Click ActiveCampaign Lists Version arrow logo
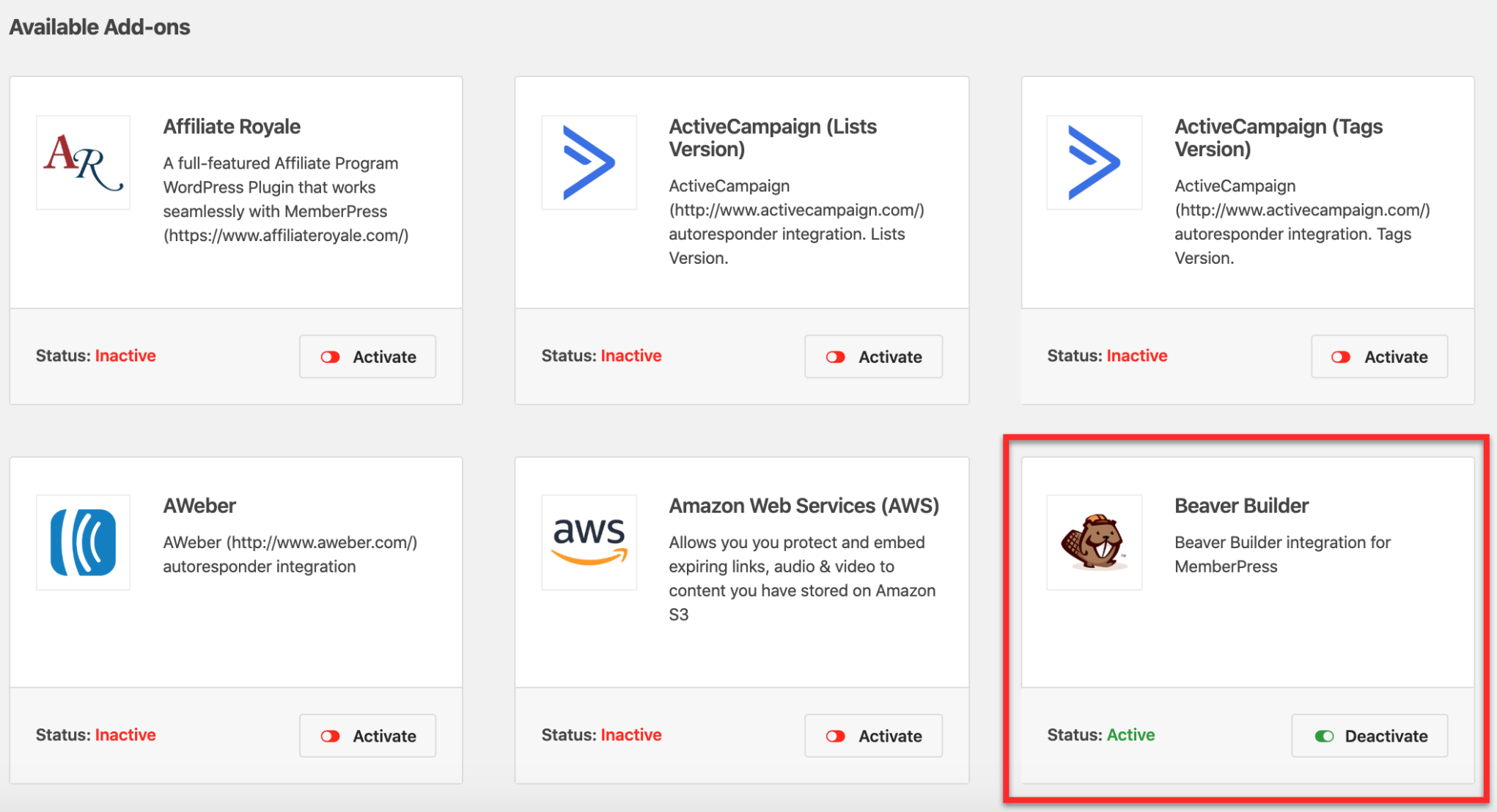1497x812 pixels. click(x=589, y=163)
